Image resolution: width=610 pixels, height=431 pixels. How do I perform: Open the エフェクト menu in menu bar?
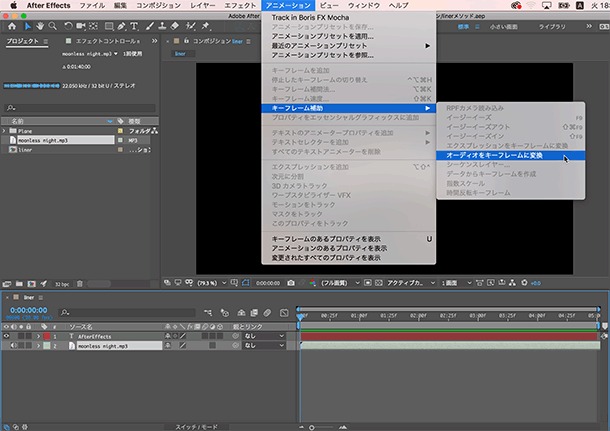240,5
